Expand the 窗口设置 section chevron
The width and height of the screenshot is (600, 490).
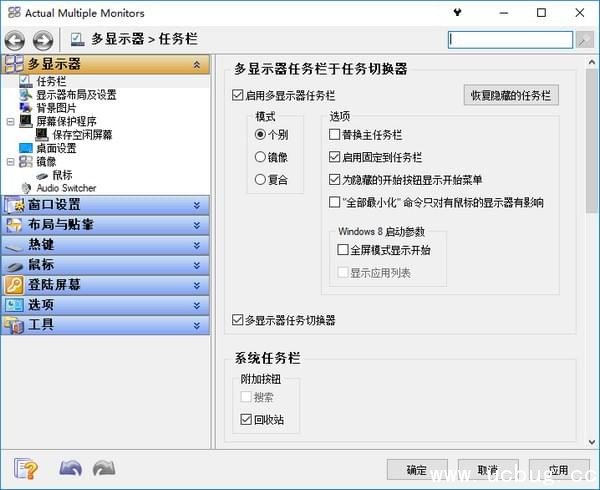click(197, 205)
